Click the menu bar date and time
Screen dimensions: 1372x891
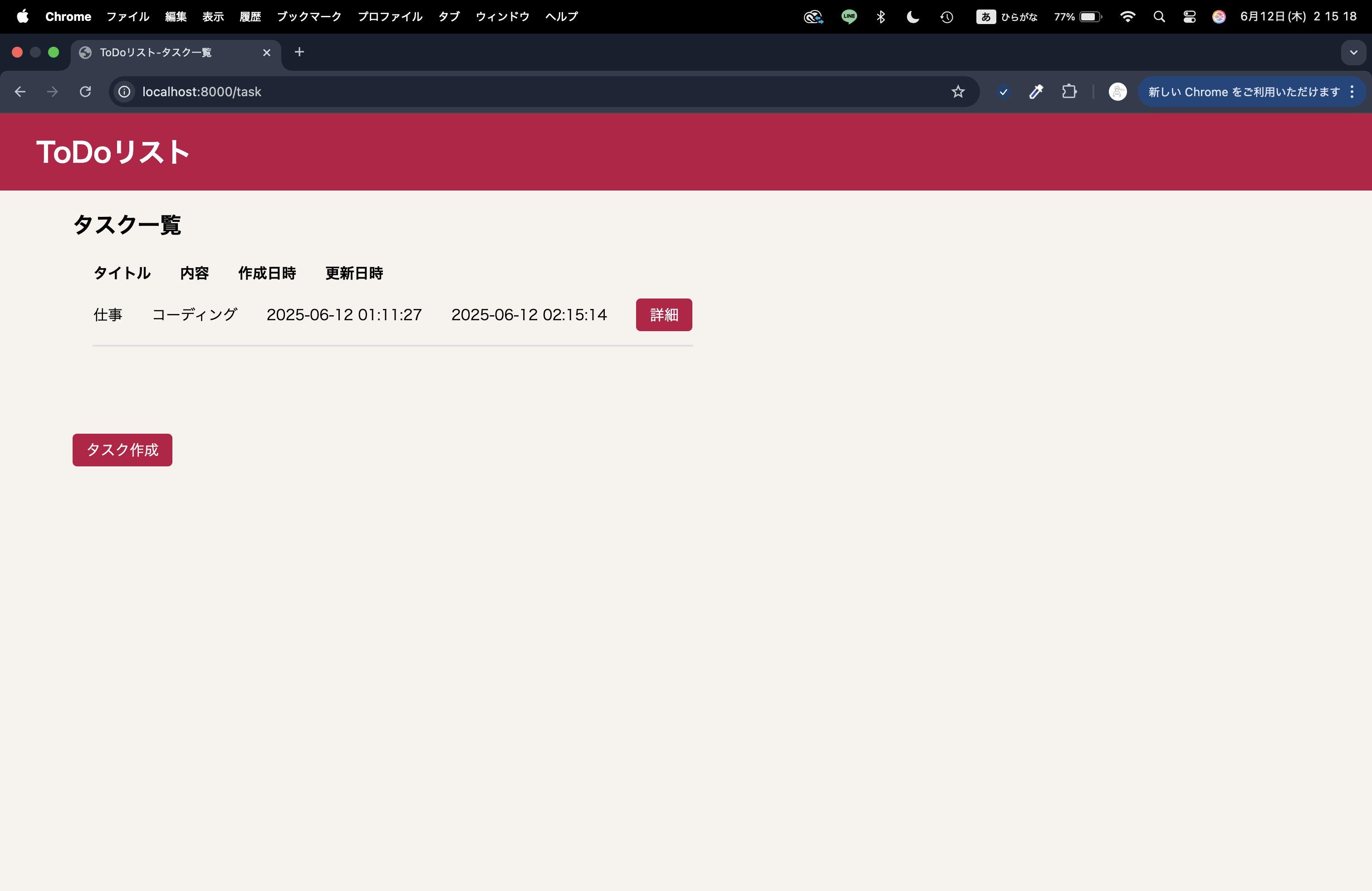click(1298, 17)
